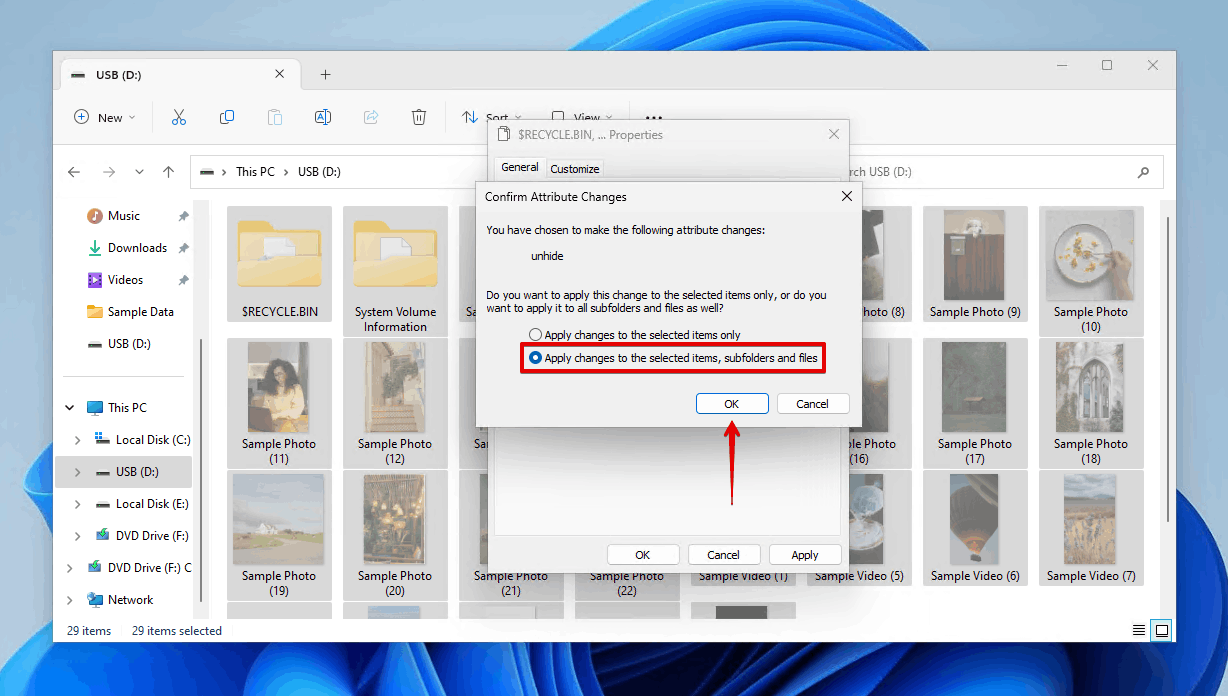
Task: Select Sample Video (6) thumbnail
Action: [975, 528]
